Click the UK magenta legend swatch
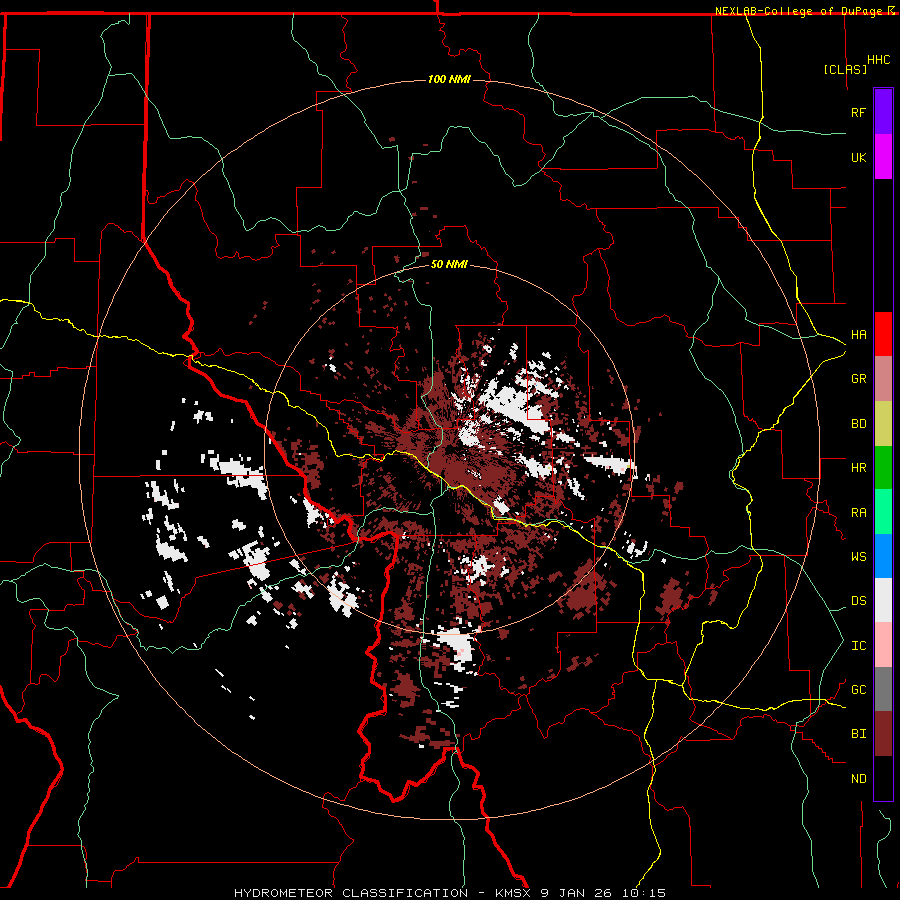This screenshot has width=900, height=900. click(x=883, y=157)
